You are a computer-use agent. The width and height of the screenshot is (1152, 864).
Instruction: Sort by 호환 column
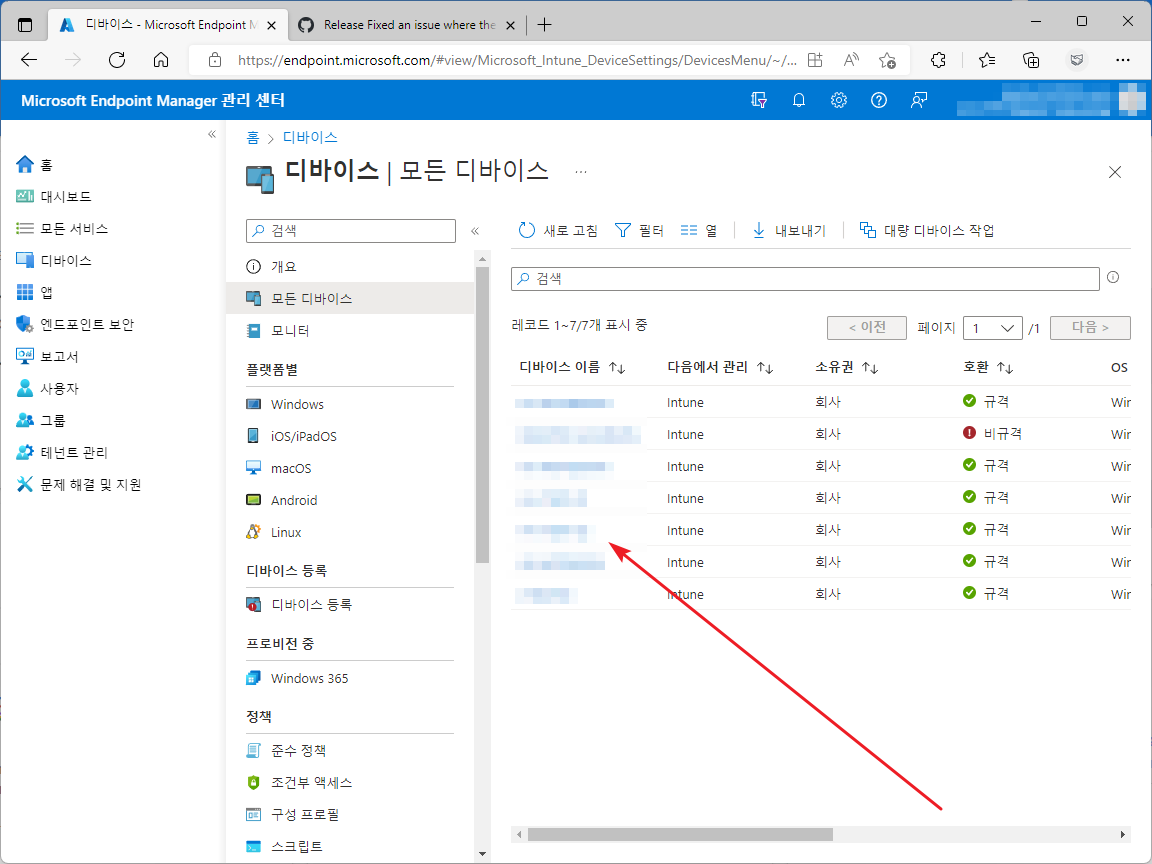pyautogui.click(x=988, y=367)
